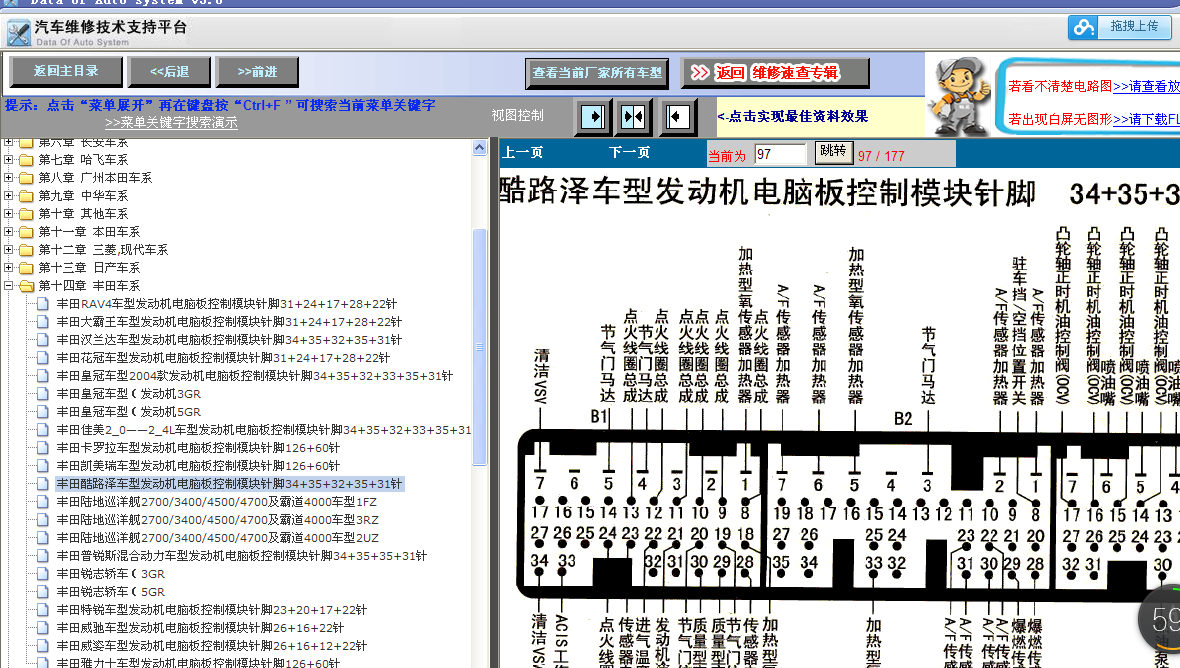Expand 第十二章 三菱,现代车系 node
Viewport: 1180px width, 668px height.
point(8,250)
